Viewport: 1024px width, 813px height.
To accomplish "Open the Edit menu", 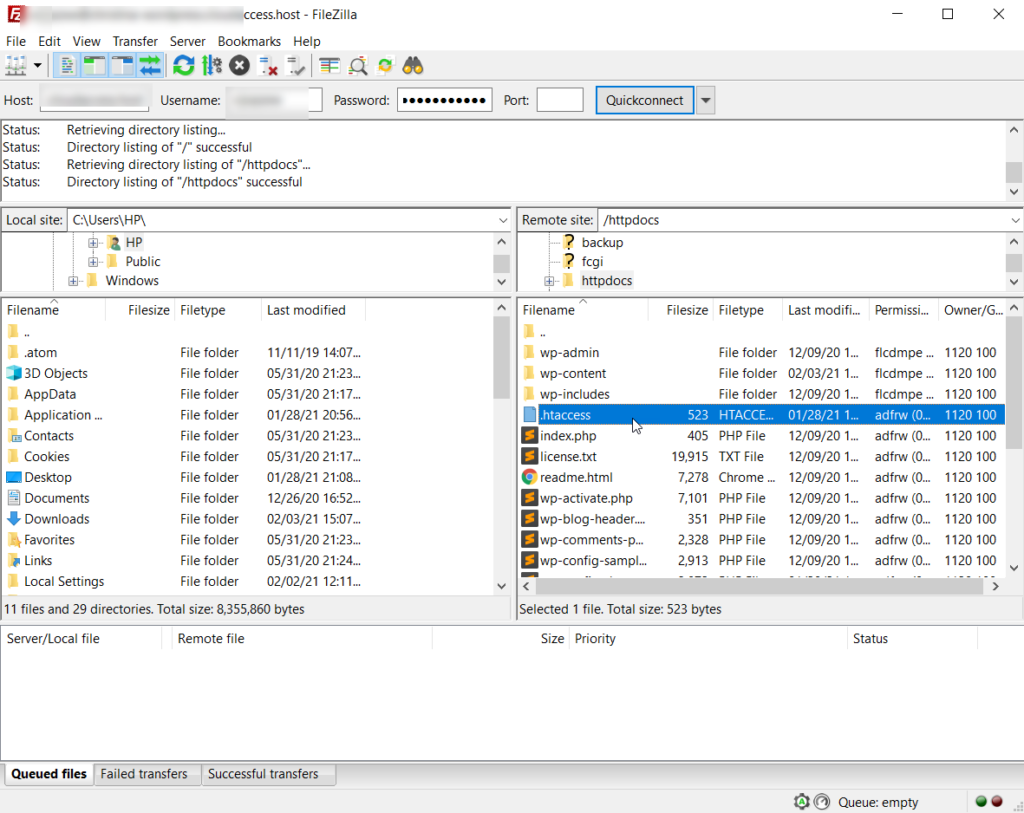I will [50, 41].
